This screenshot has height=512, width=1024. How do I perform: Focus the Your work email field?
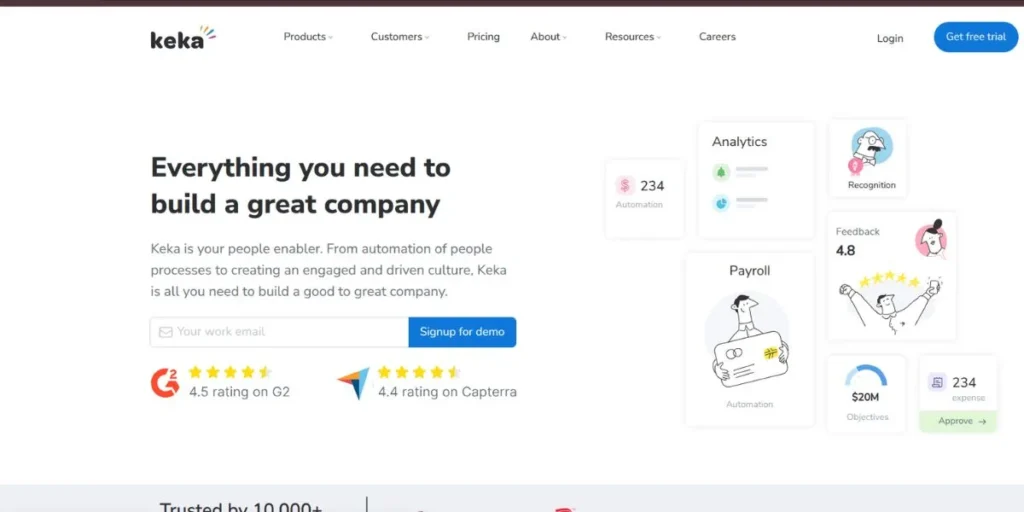(280, 332)
